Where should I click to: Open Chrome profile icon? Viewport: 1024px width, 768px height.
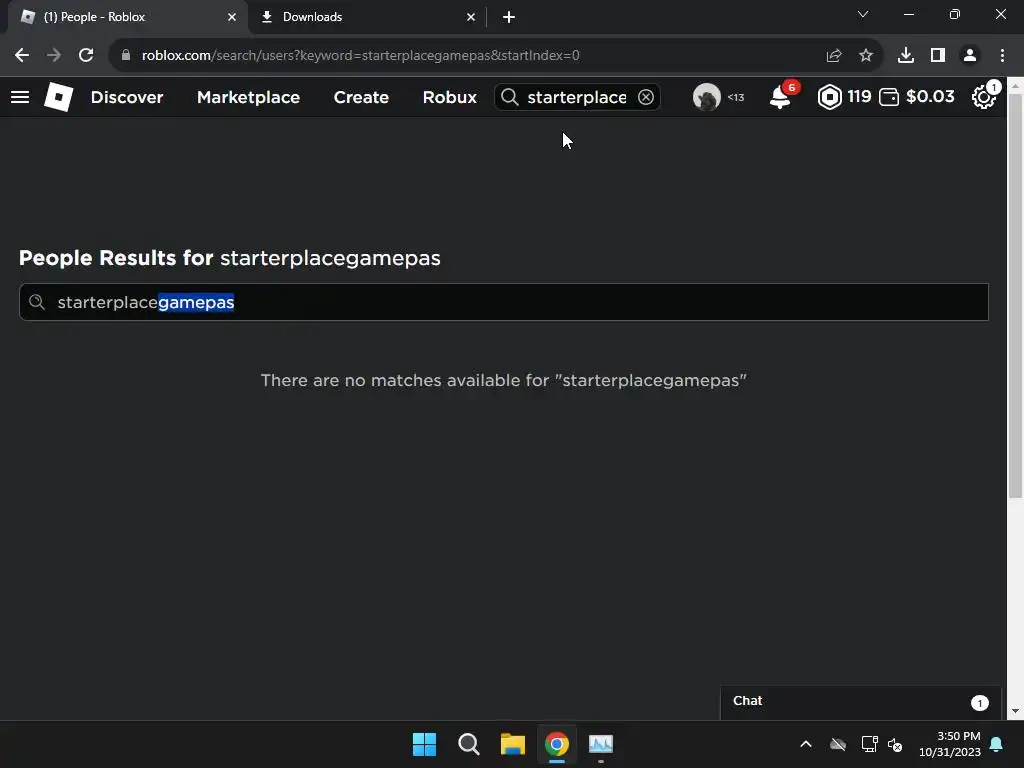pyautogui.click(x=970, y=56)
